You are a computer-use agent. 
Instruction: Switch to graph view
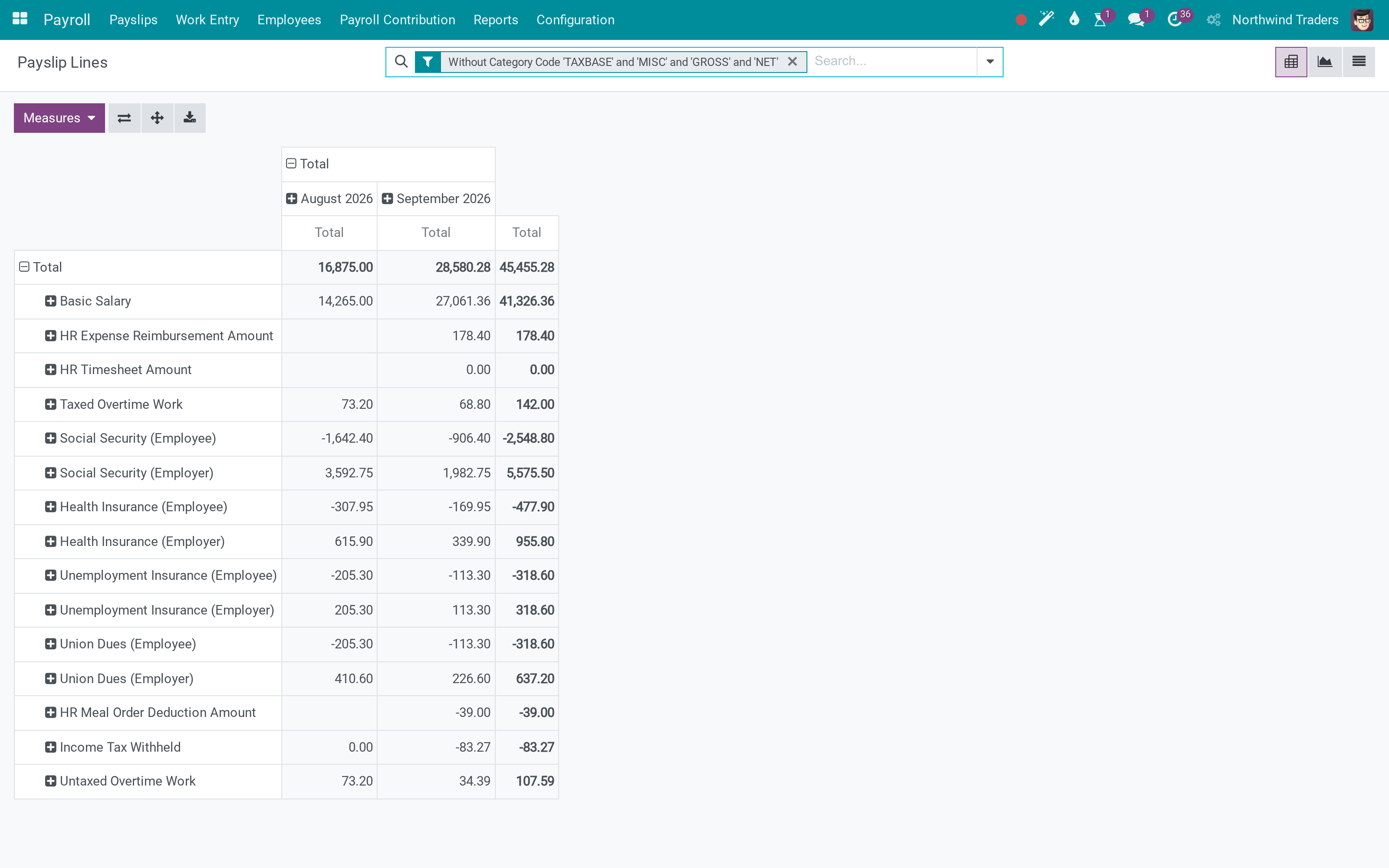coord(1325,62)
